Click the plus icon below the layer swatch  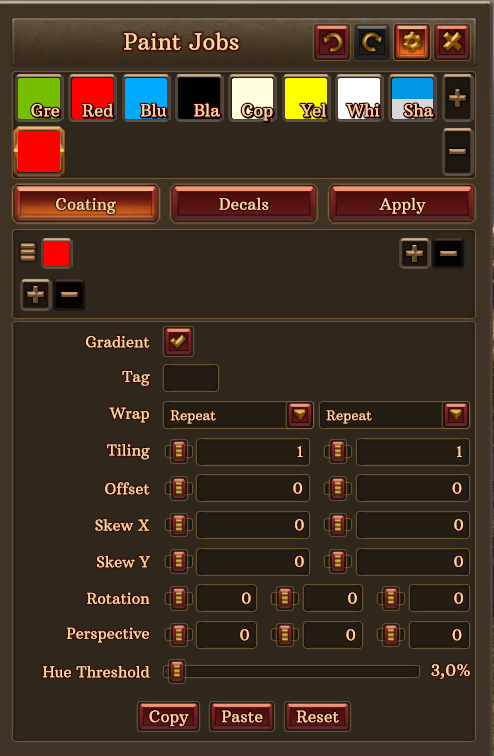tap(36, 294)
